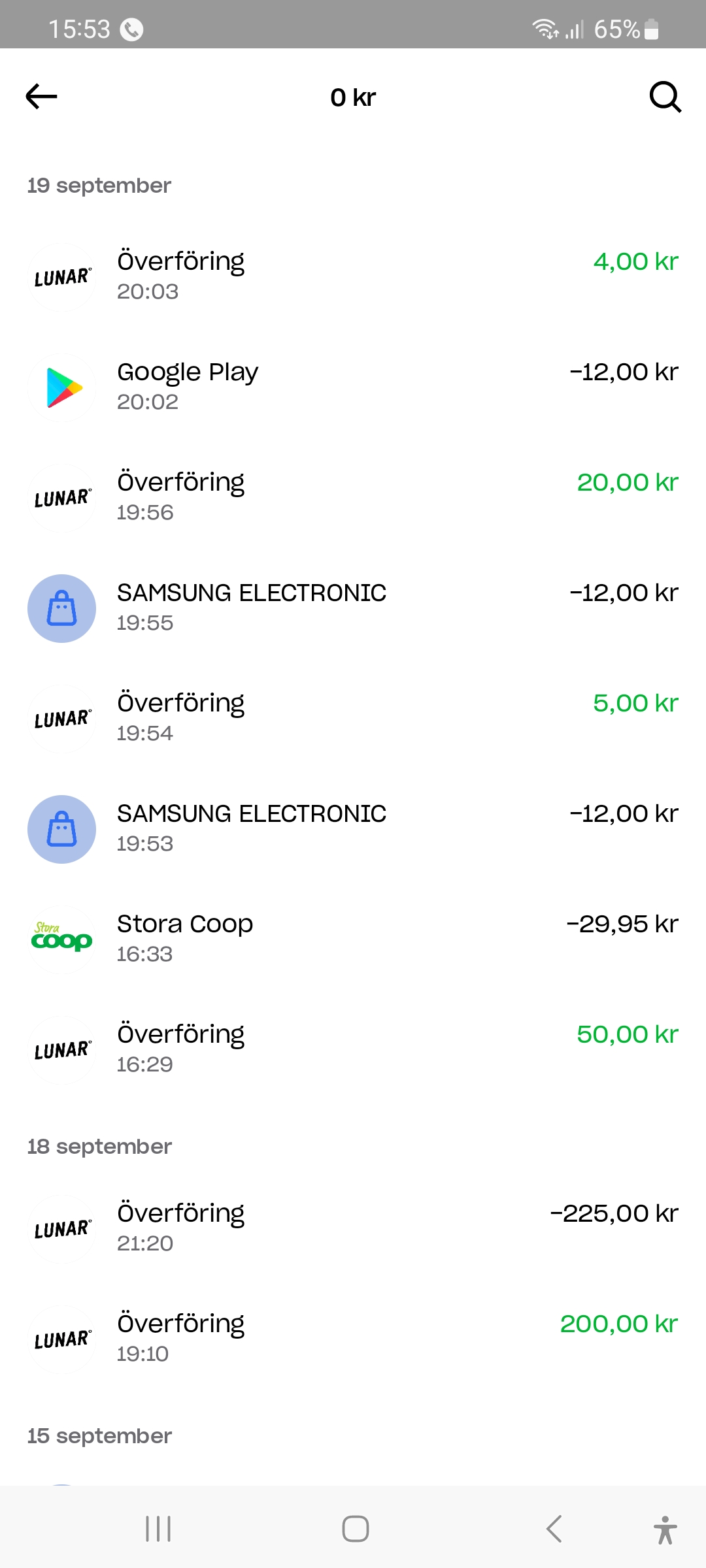Open the 200,00 kr Överföring entry
This screenshot has height=1568, width=706.
[x=353, y=1339]
